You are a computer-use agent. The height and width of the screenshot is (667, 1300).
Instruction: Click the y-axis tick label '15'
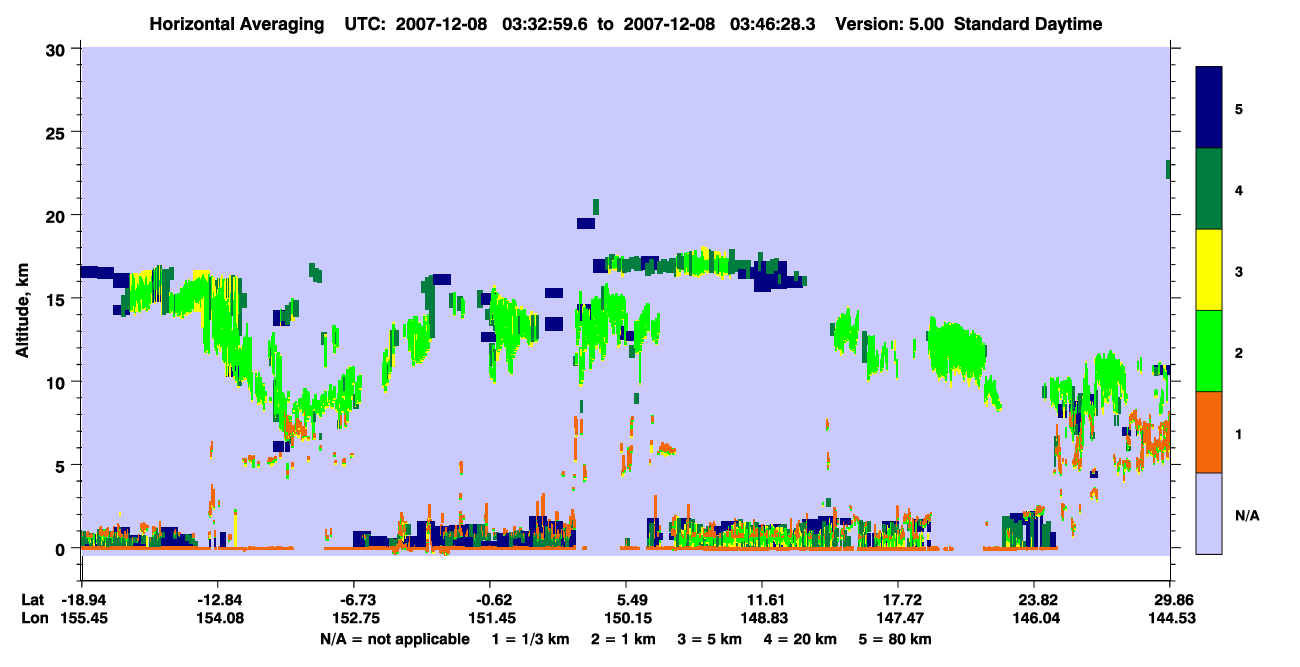click(56, 299)
